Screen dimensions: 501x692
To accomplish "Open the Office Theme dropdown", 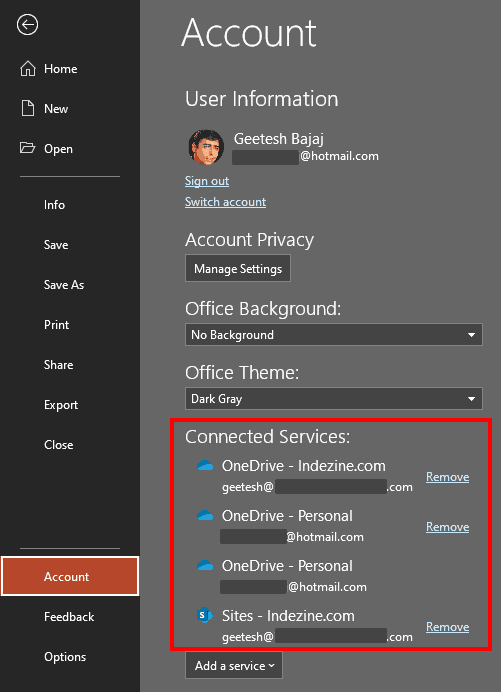I will click(x=334, y=399).
